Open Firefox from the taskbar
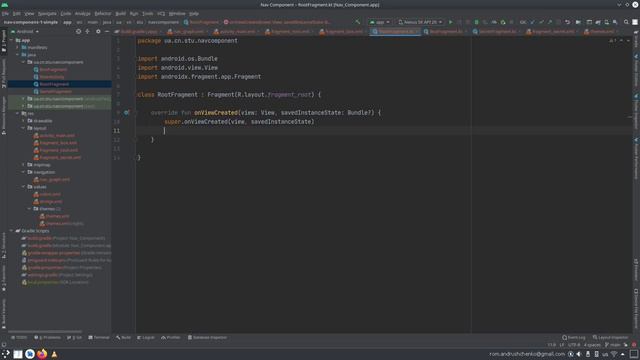This screenshot has width=640, height=360. [42, 354]
